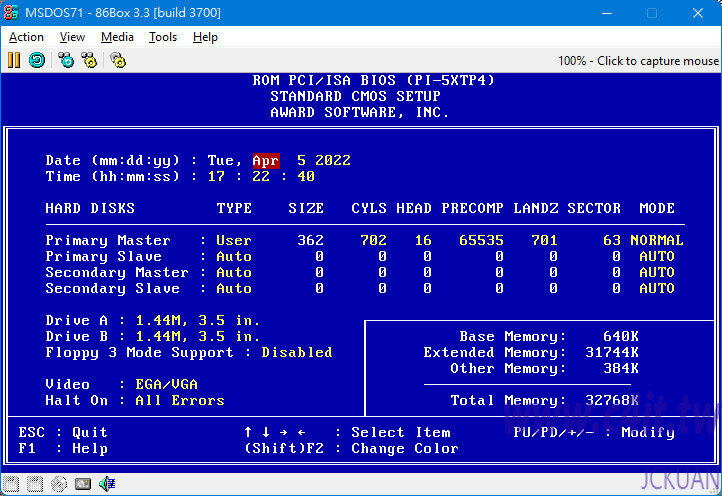
Task: Open the Media menu
Action: pyautogui.click(x=117, y=37)
